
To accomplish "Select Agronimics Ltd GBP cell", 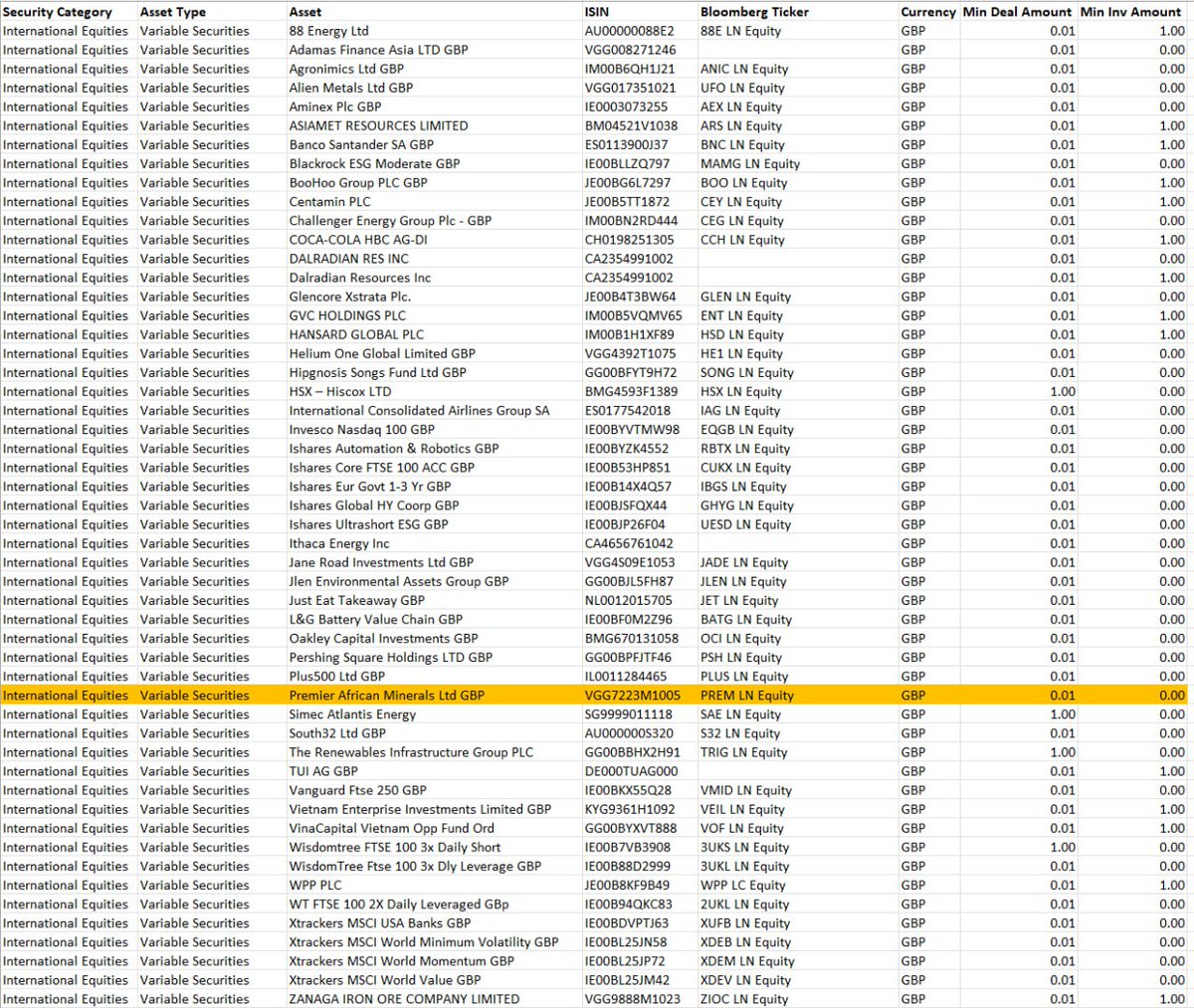I will click(x=346, y=69).
